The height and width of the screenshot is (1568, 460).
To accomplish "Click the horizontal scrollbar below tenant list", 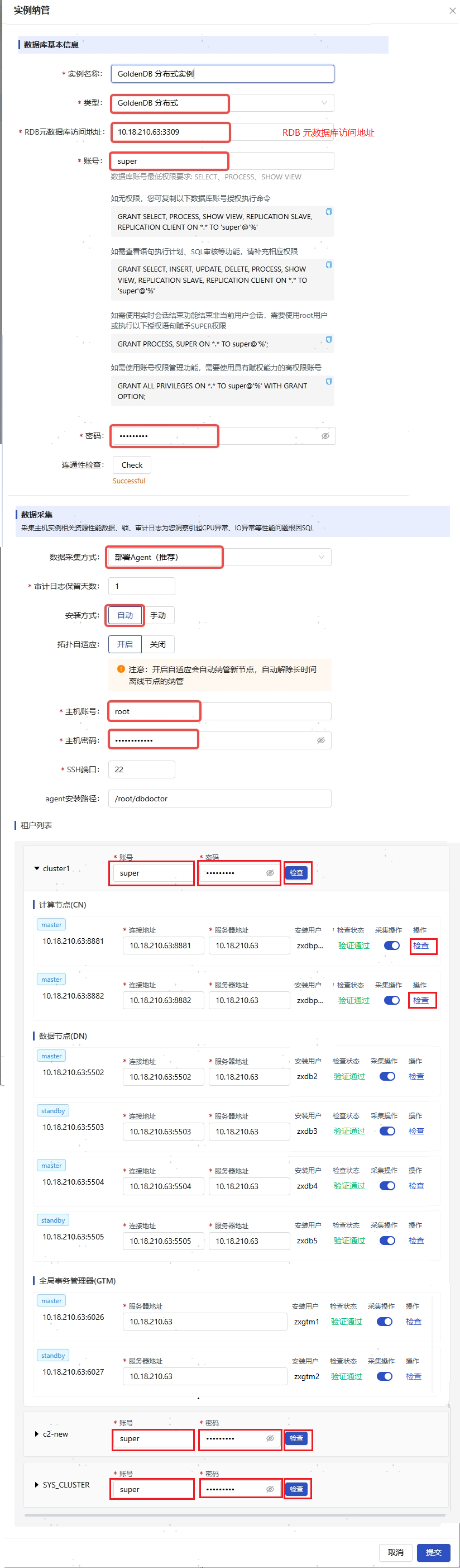I will pyautogui.click(x=237, y=1515).
